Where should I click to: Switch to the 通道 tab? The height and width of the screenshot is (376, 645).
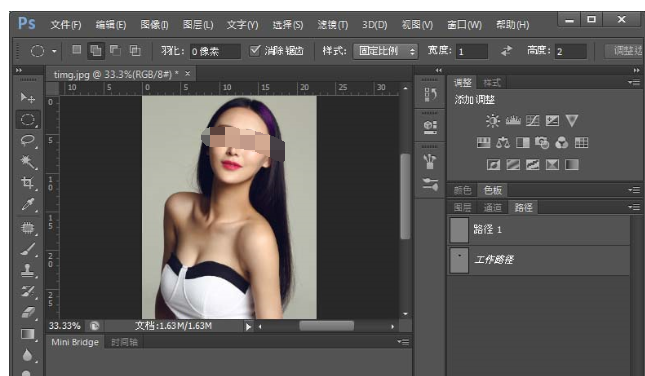click(x=492, y=207)
